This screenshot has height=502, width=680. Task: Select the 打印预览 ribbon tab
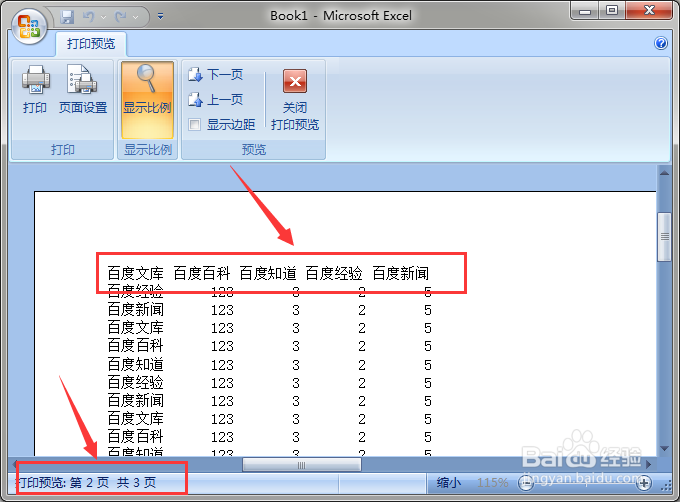[x=91, y=43]
